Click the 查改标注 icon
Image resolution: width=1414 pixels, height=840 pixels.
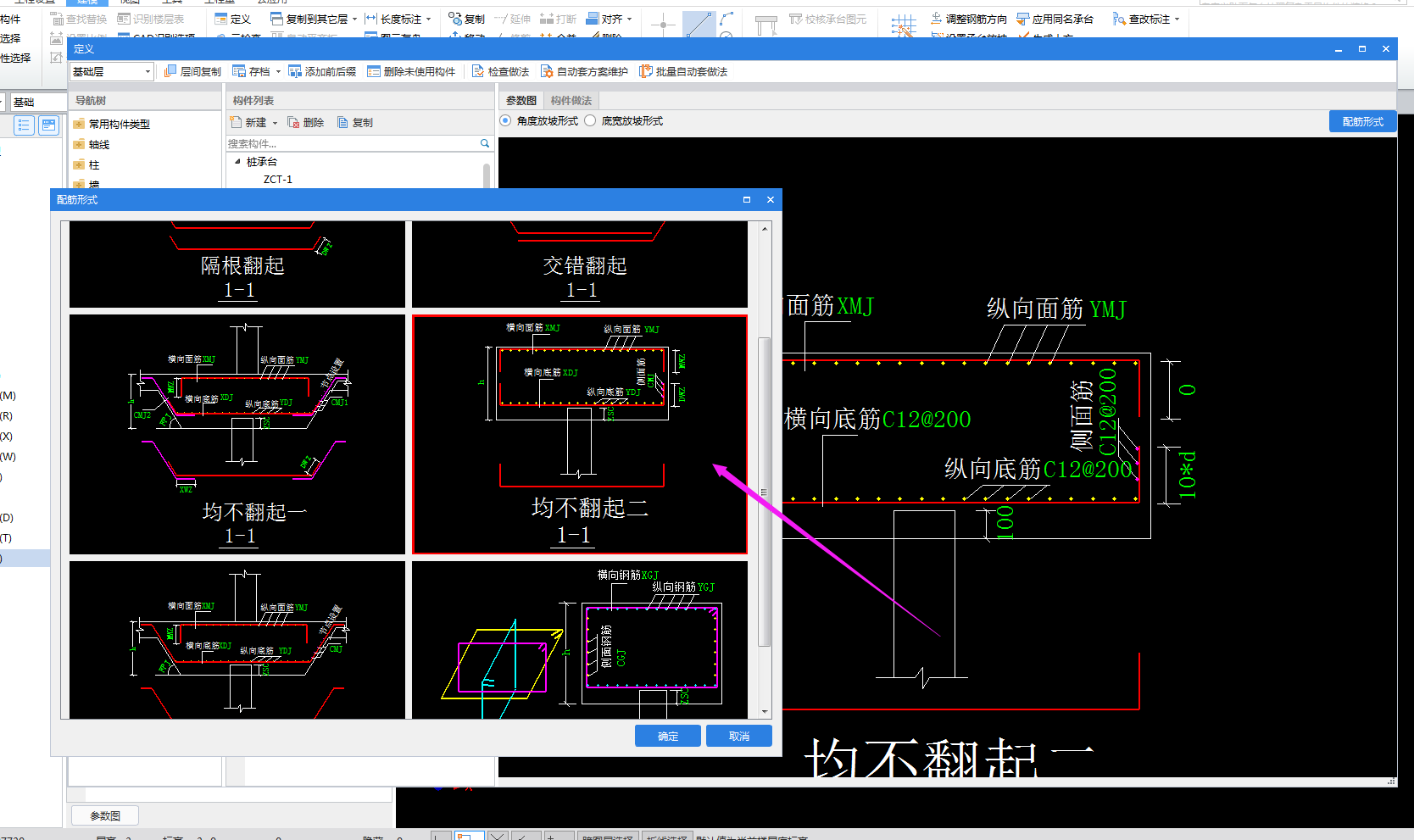coord(1119,19)
